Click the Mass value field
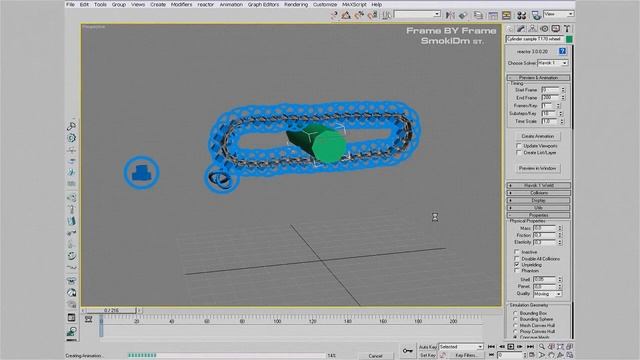 click(544, 228)
